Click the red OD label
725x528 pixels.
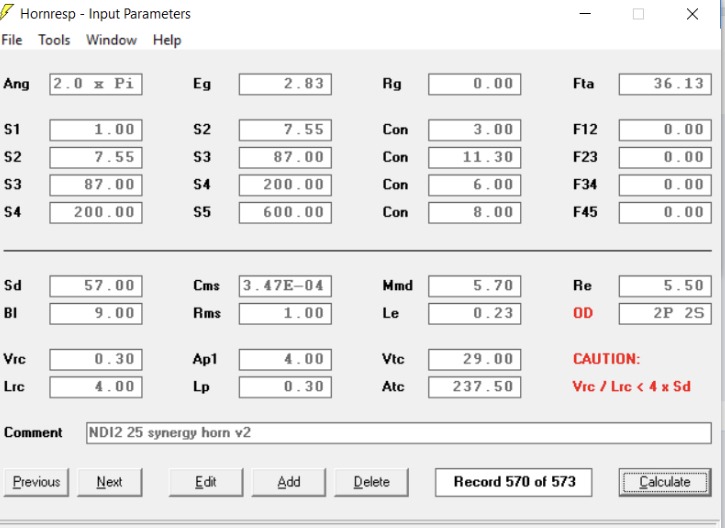pos(583,313)
